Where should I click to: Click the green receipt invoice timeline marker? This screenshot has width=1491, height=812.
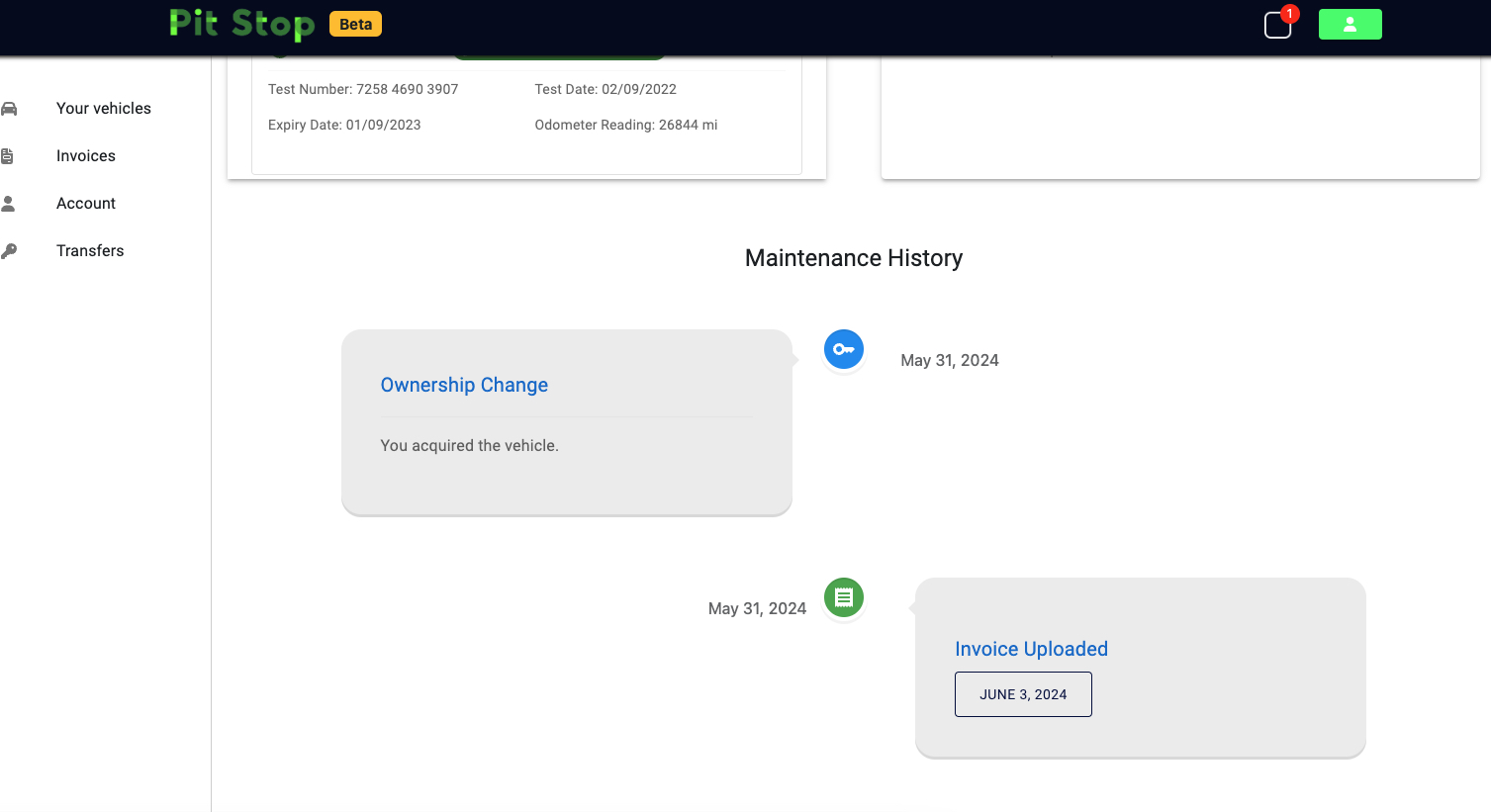coord(844,597)
